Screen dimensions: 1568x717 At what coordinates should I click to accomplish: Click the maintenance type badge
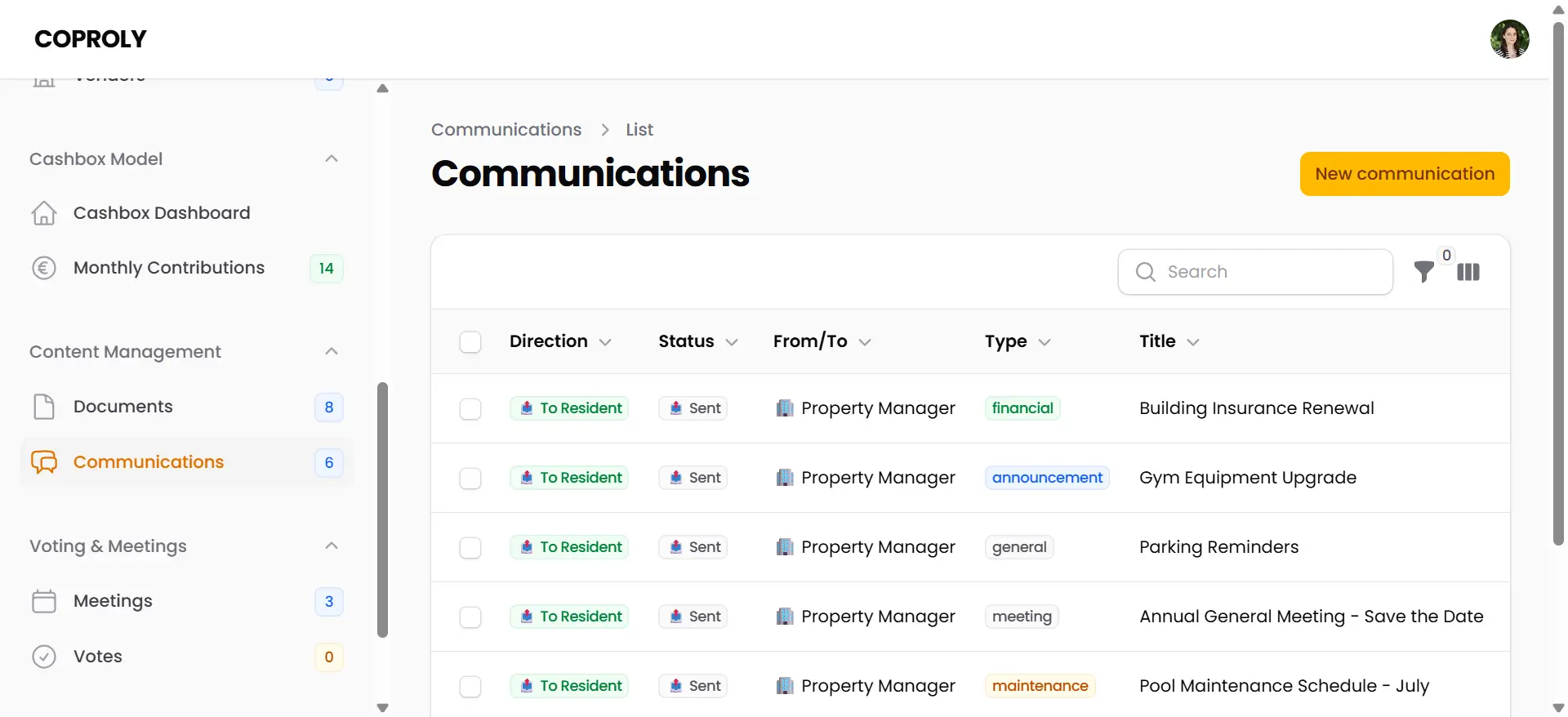1040,686
